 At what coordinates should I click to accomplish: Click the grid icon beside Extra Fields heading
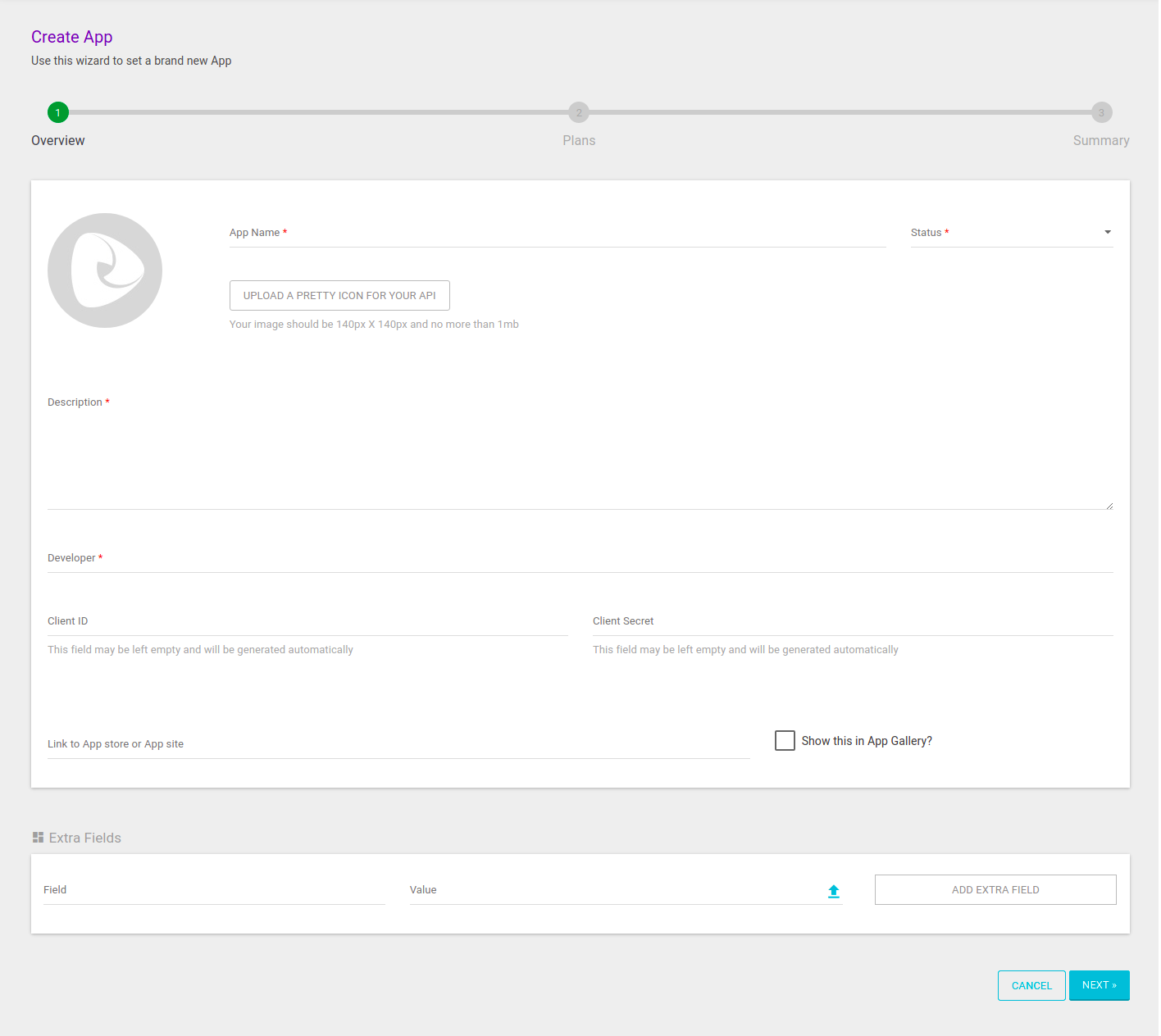pyautogui.click(x=38, y=837)
